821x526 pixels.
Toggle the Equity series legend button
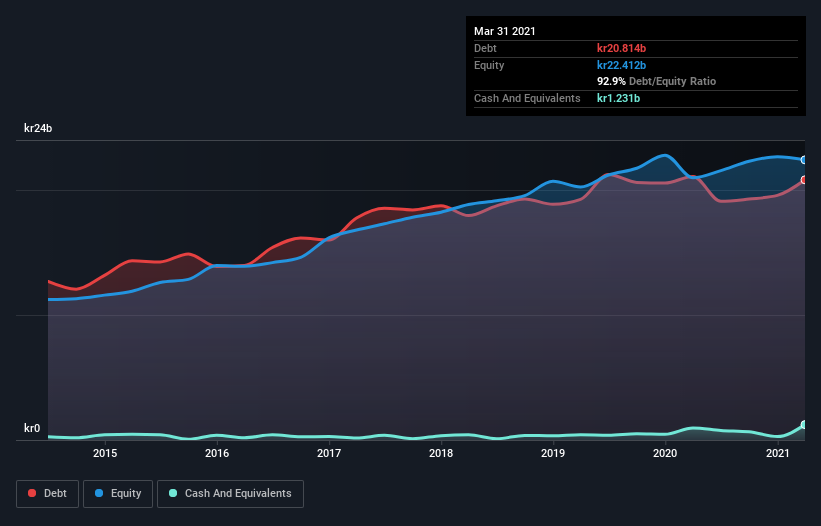(x=118, y=494)
